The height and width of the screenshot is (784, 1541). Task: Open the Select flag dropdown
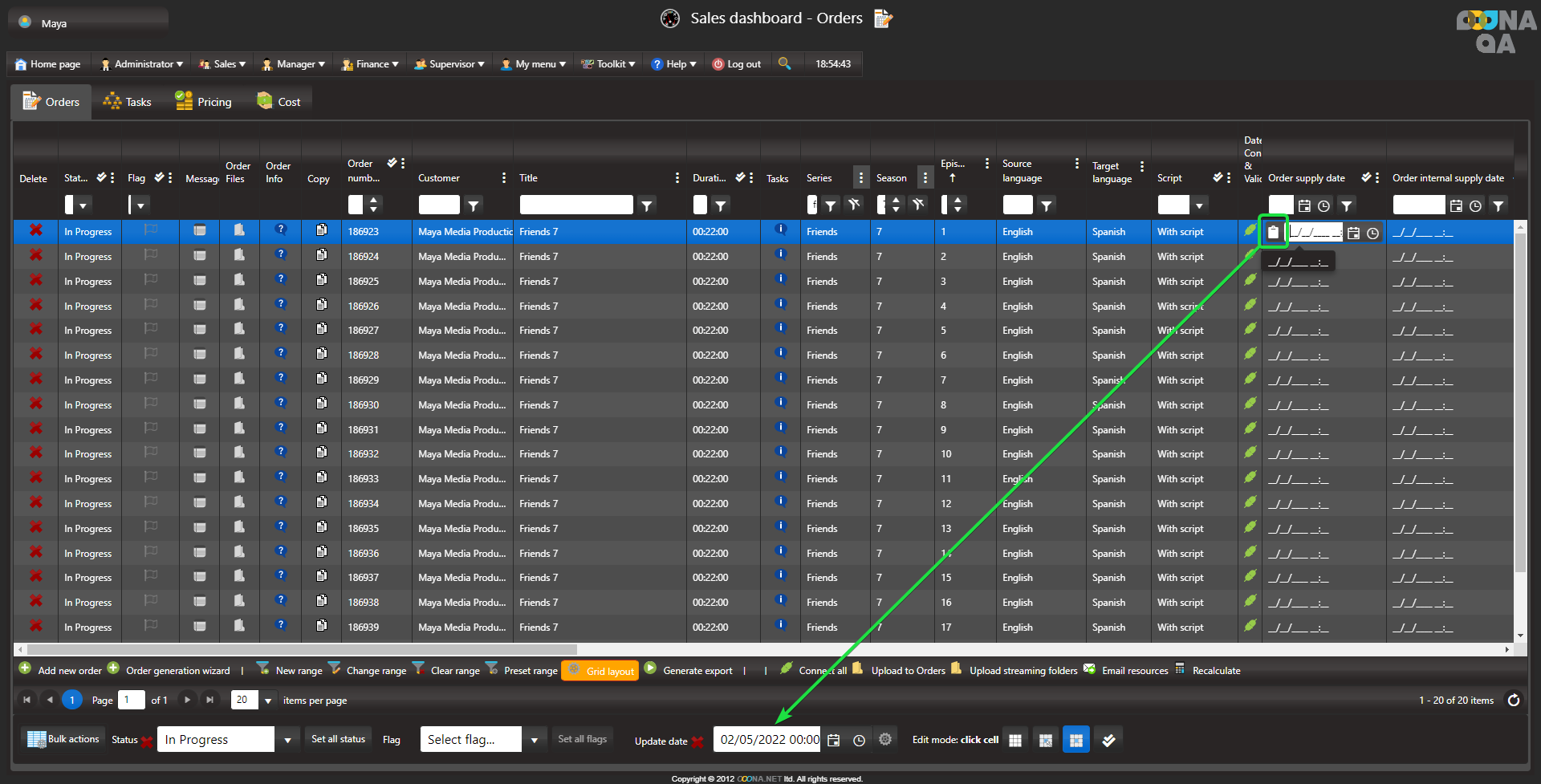coord(535,740)
